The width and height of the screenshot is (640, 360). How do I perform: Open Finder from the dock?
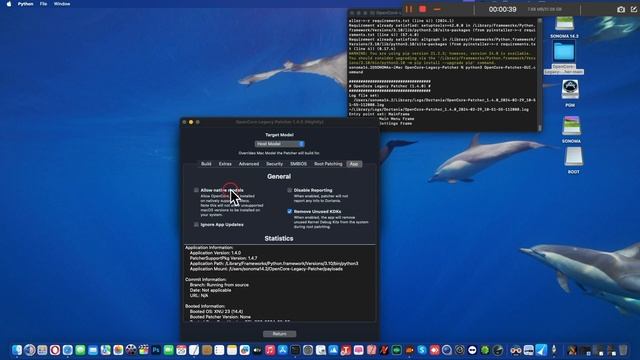point(17,350)
